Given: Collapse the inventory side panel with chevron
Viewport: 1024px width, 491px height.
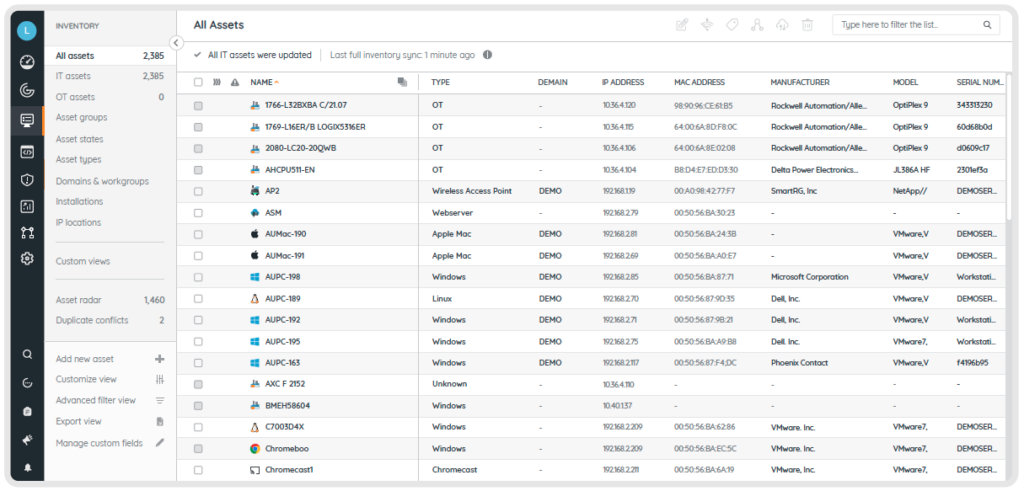Looking at the screenshot, I should coord(176,43).
